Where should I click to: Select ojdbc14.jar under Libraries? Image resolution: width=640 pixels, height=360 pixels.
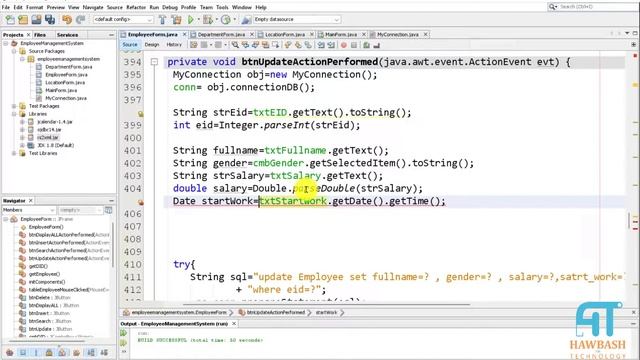[49, 129]
